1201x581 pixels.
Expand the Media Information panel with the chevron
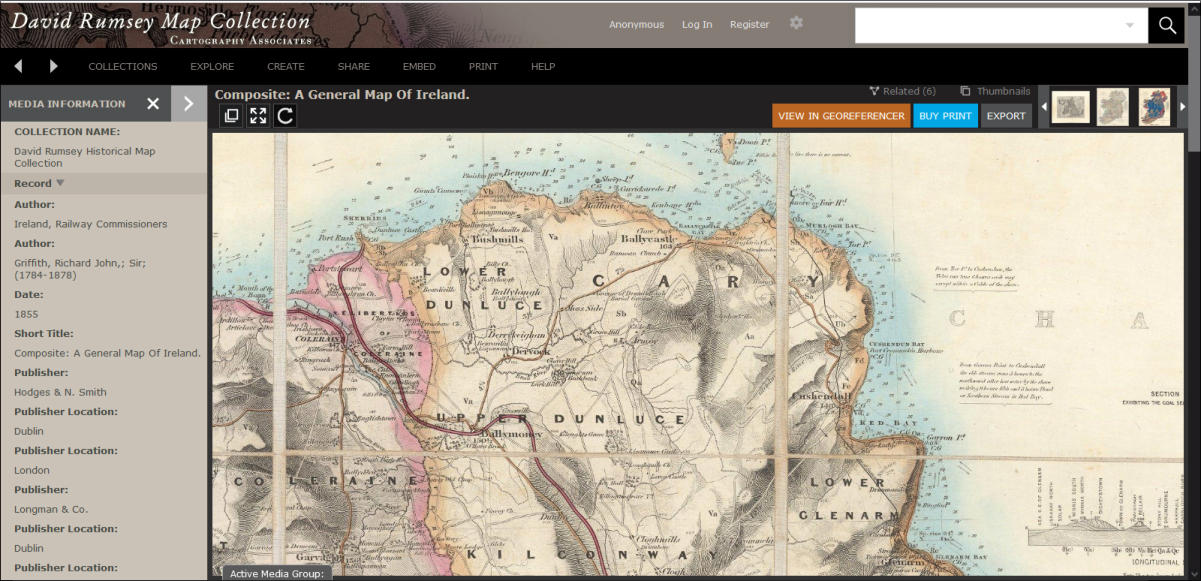[189, 103]
